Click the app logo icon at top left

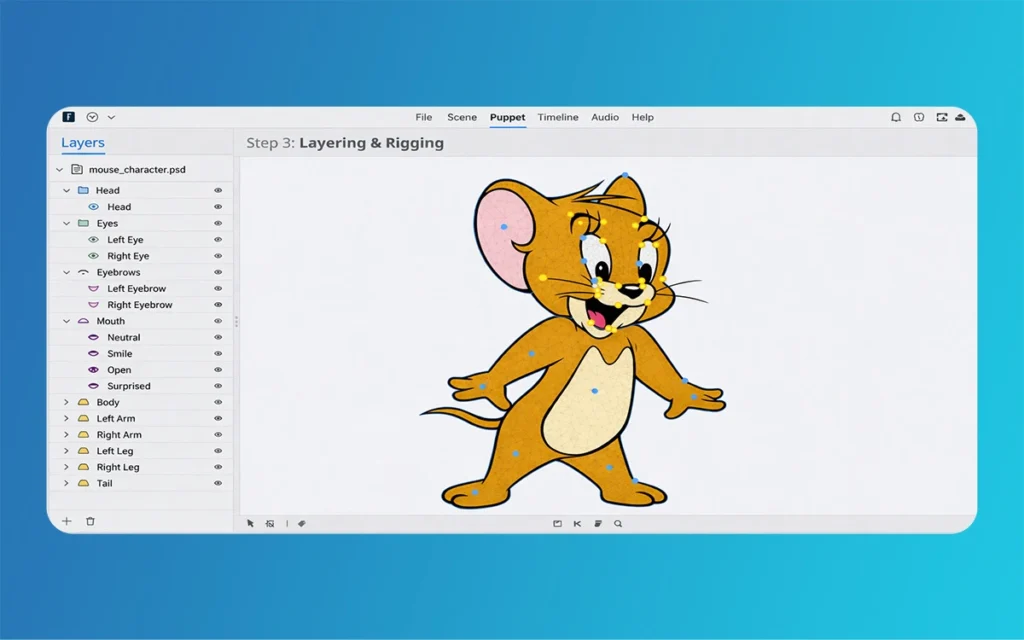69,117
